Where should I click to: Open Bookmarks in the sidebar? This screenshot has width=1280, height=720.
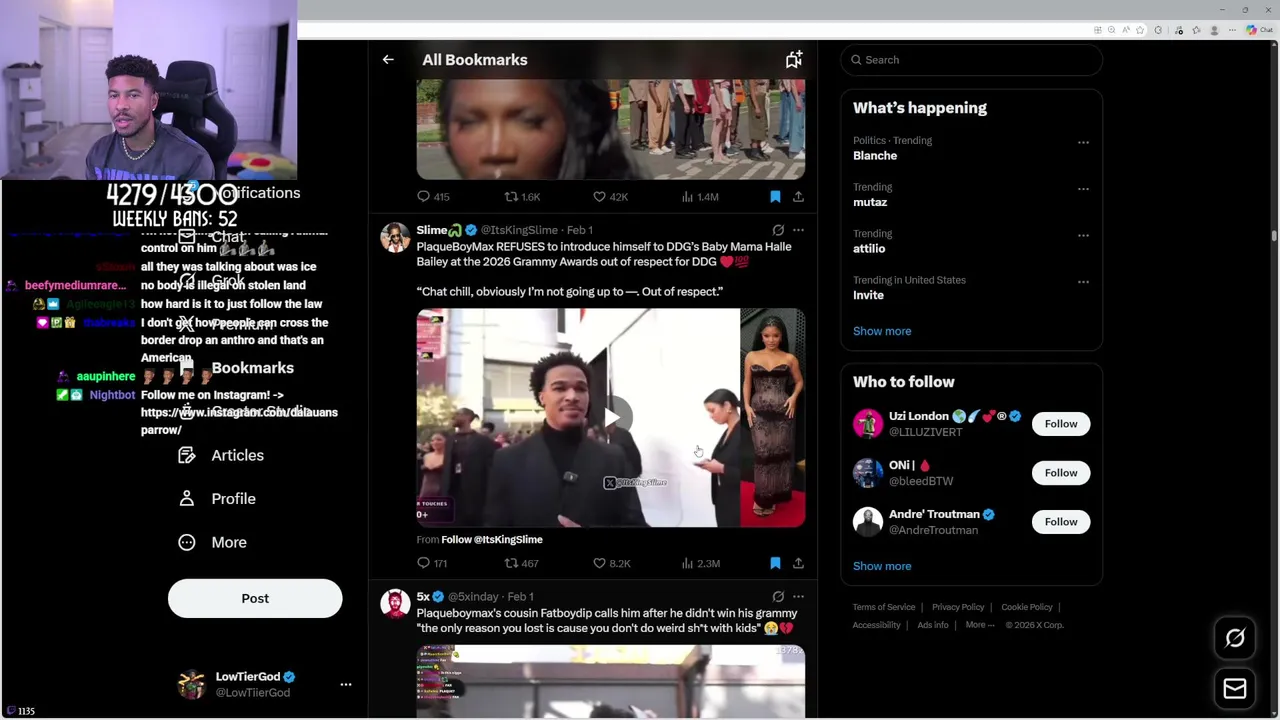tap(236, 368)
